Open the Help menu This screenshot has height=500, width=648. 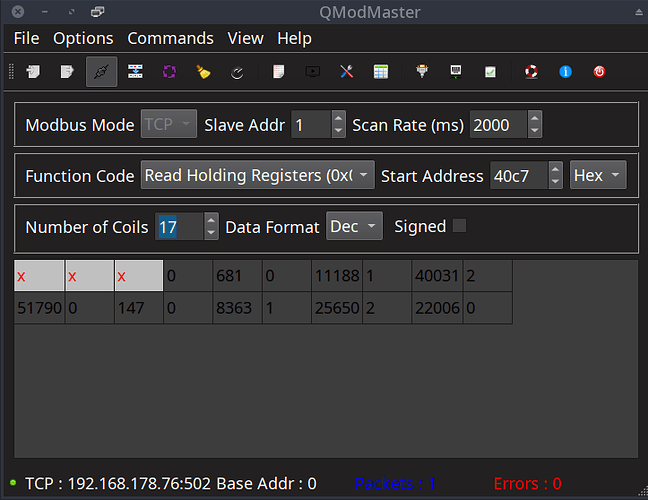coord(294,38)
